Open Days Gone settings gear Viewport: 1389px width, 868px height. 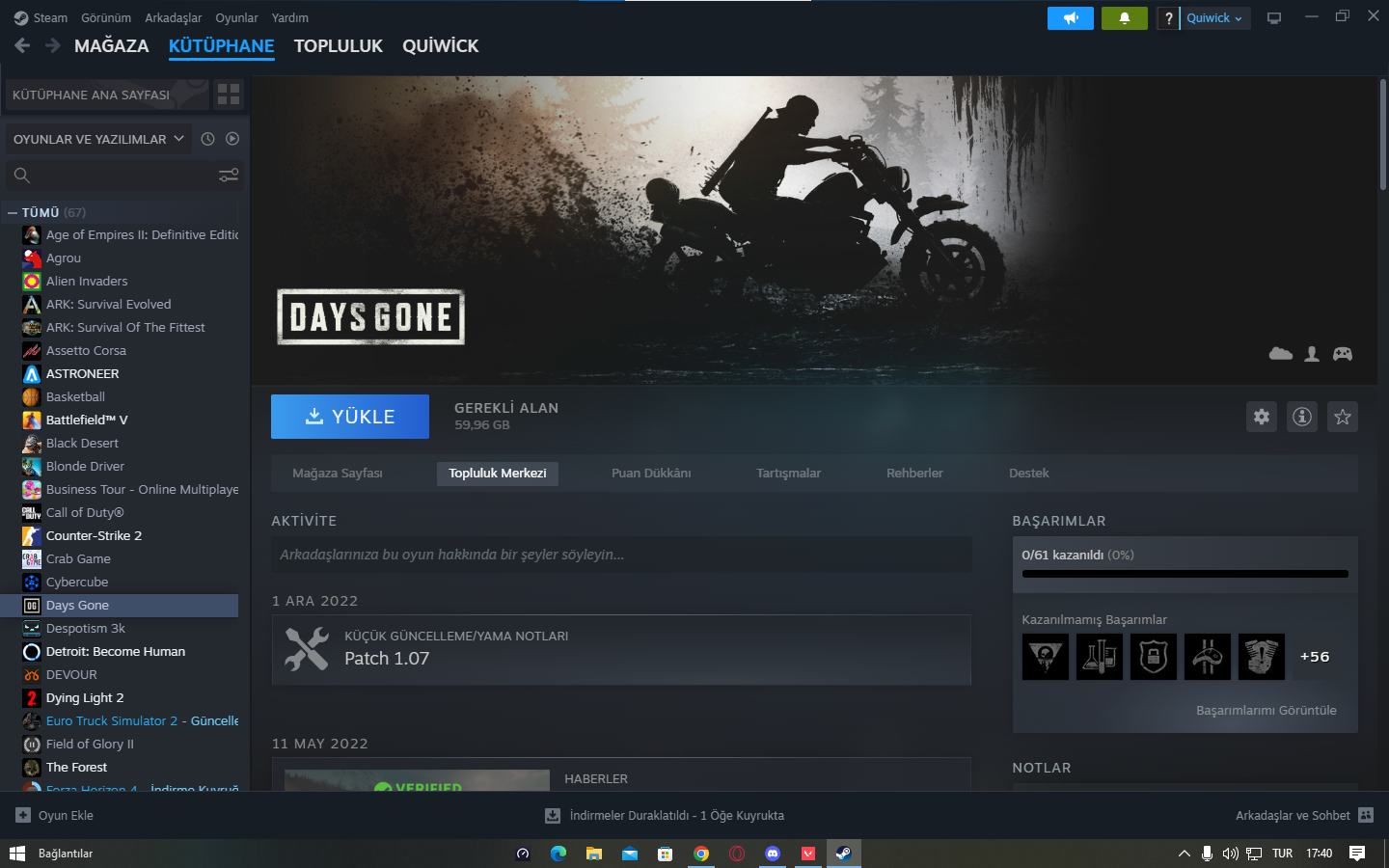pyautogui.click(x=1262, y=417)
